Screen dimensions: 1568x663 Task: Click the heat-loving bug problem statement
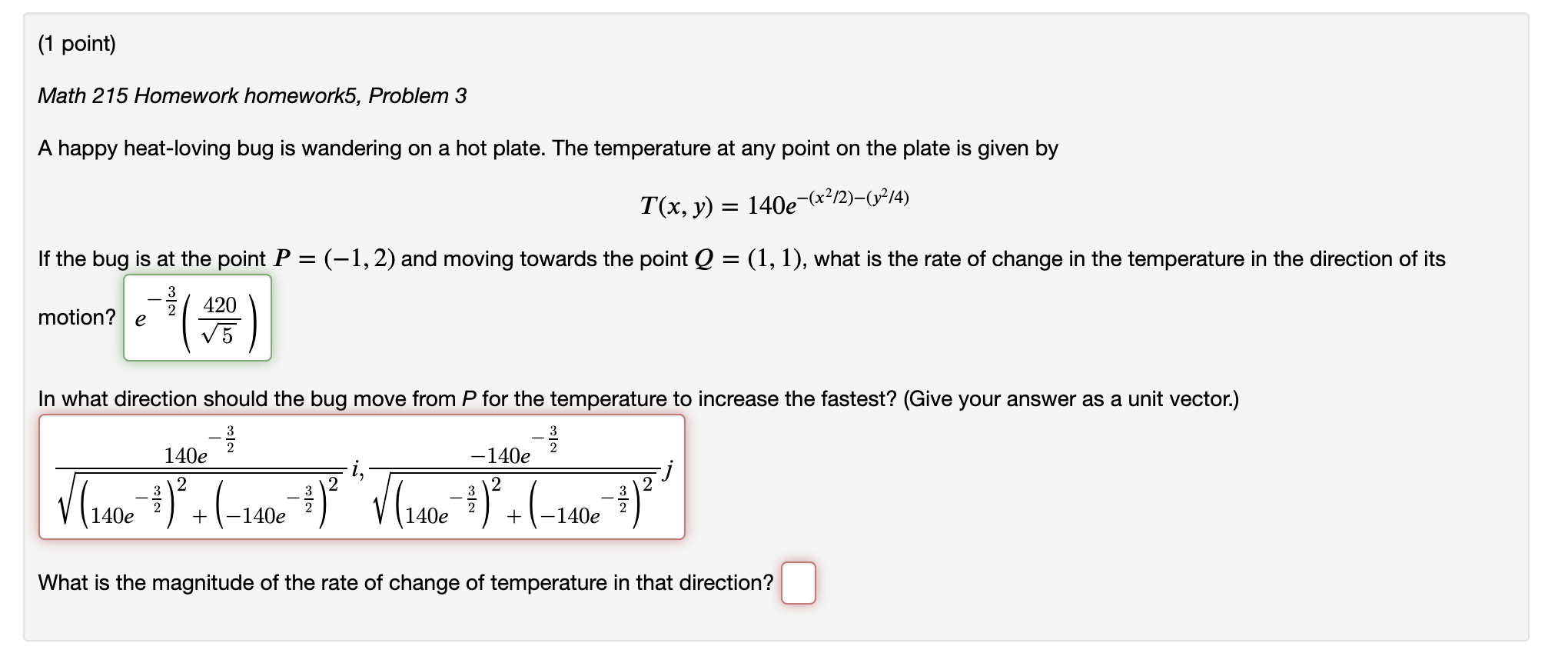coord(550,148)
